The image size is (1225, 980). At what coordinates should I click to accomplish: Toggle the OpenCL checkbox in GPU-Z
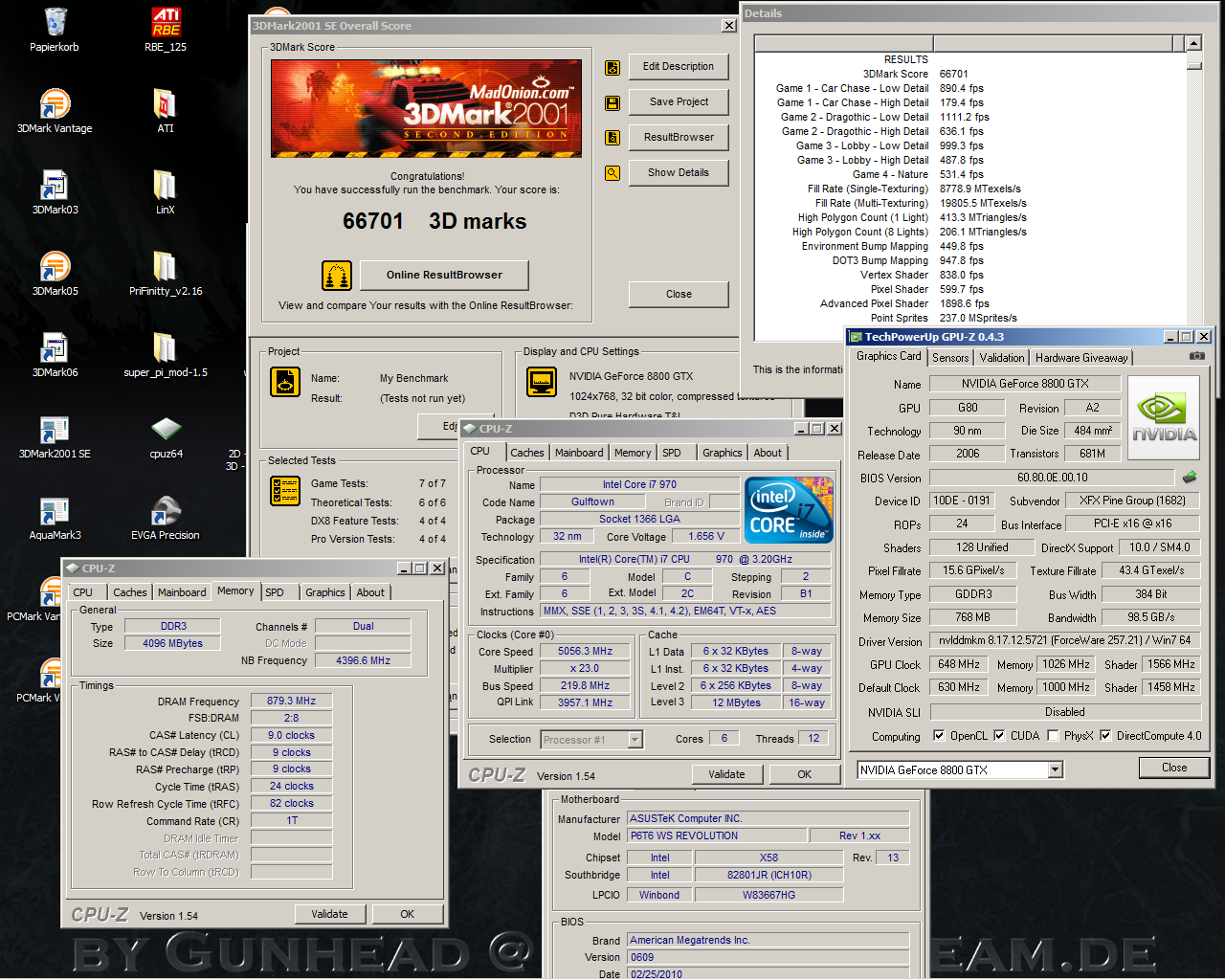click(x=938, y=736)
